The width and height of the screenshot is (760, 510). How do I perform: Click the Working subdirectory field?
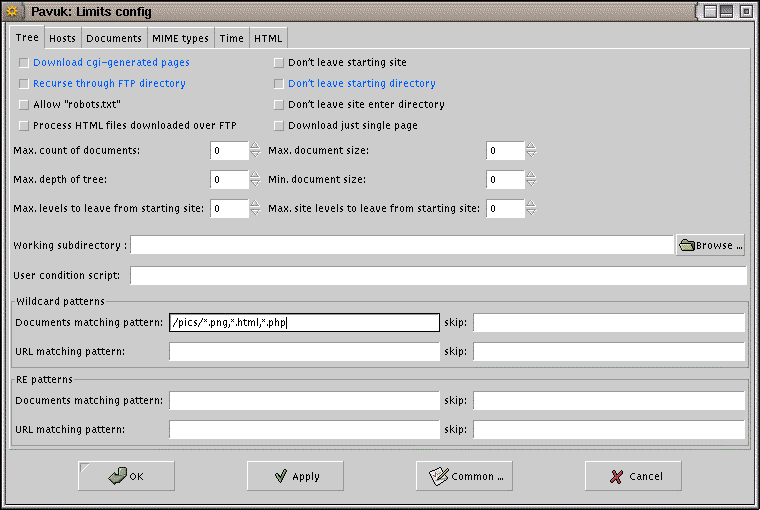tap(402, 245)
